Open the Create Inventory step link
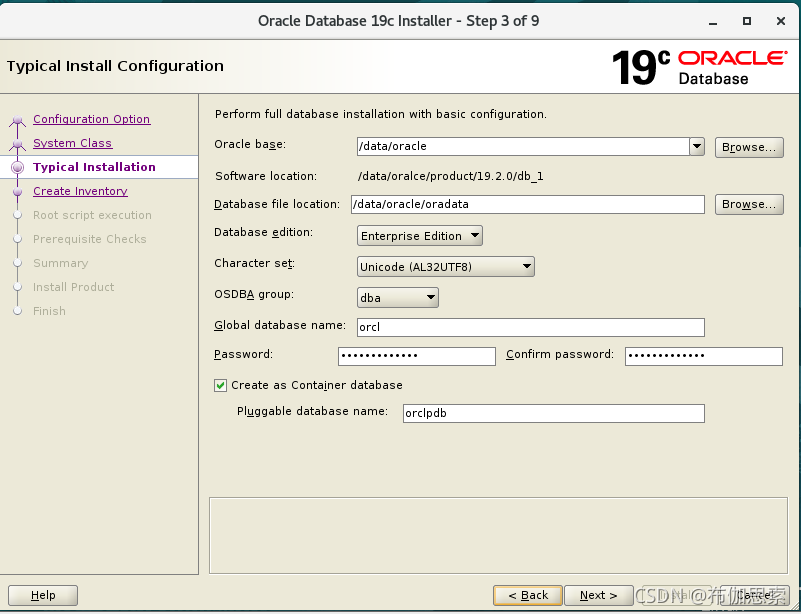Screen dimensions: 801x614 pyautogui.click(x=80, y=191)
